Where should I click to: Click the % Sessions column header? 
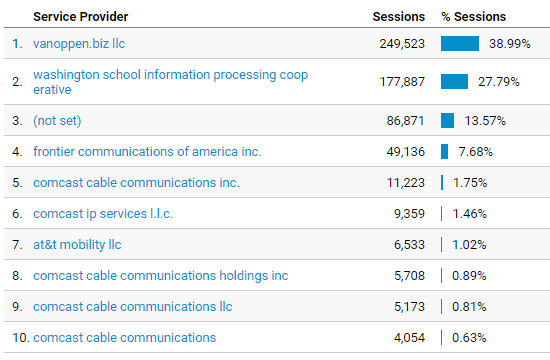pyautogui.click(x=474, y=16)
